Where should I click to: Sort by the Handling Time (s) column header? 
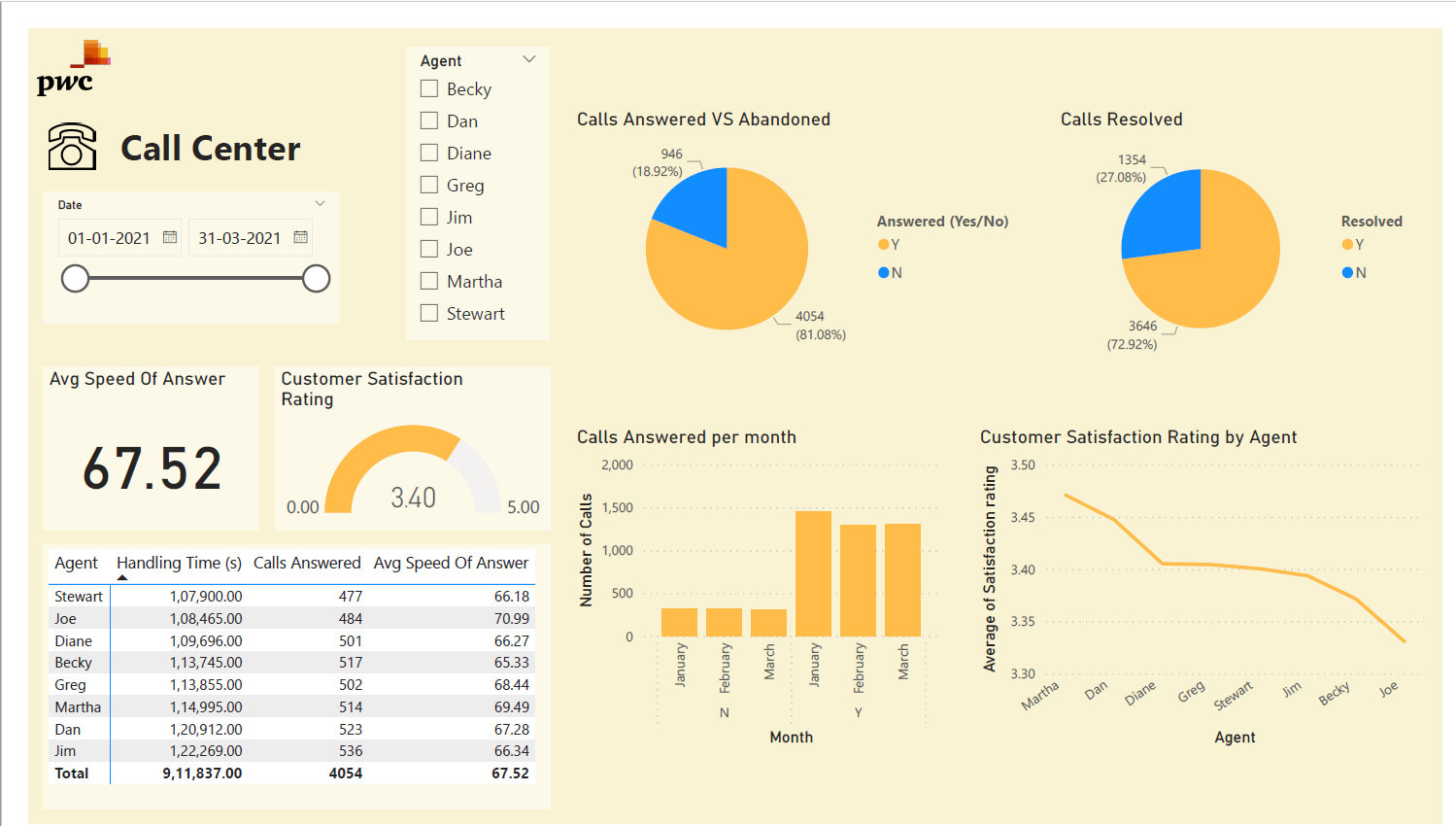pos(179,563)
